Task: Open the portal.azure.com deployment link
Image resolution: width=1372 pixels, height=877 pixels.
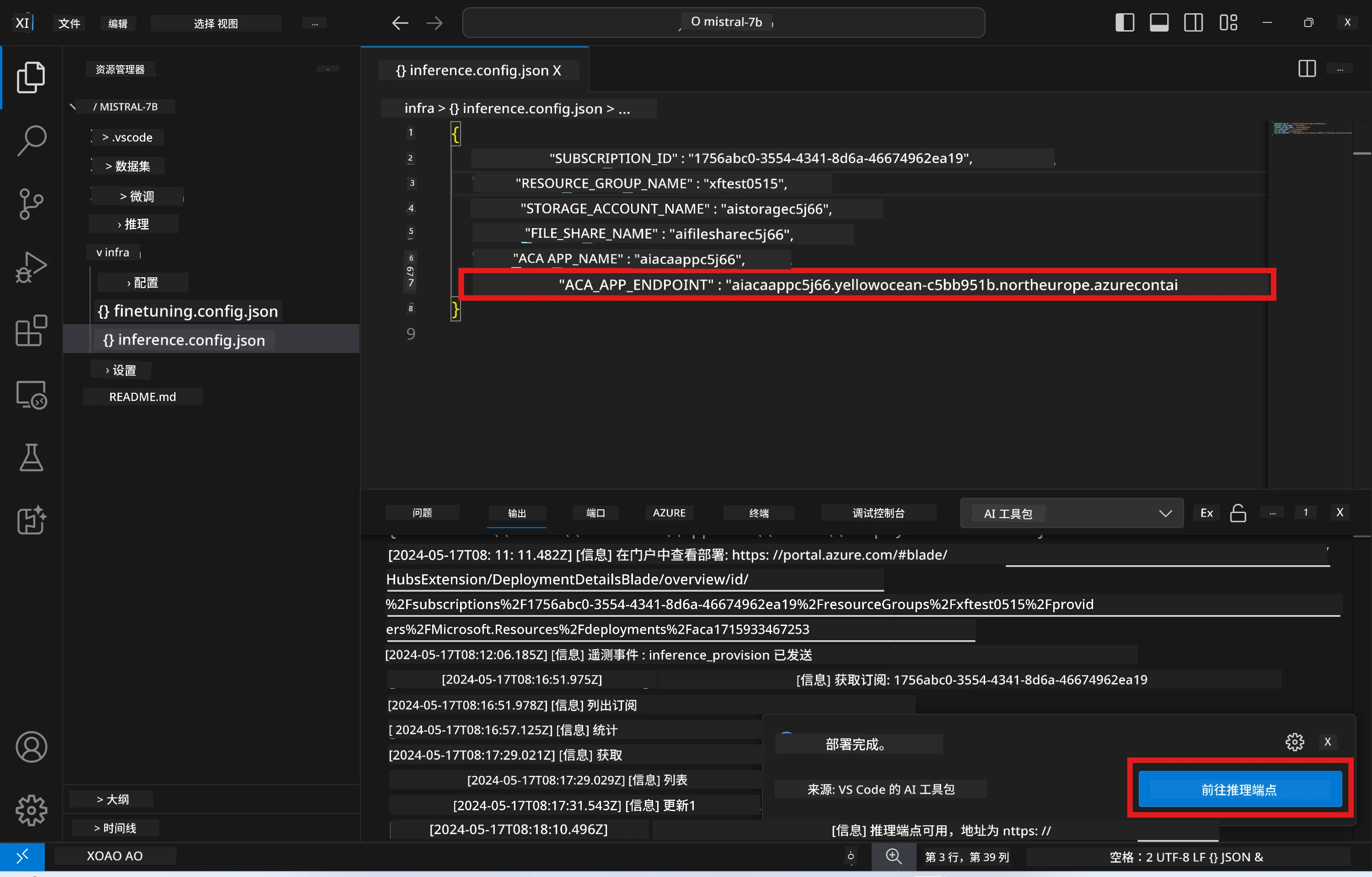Action: (839, 555)
